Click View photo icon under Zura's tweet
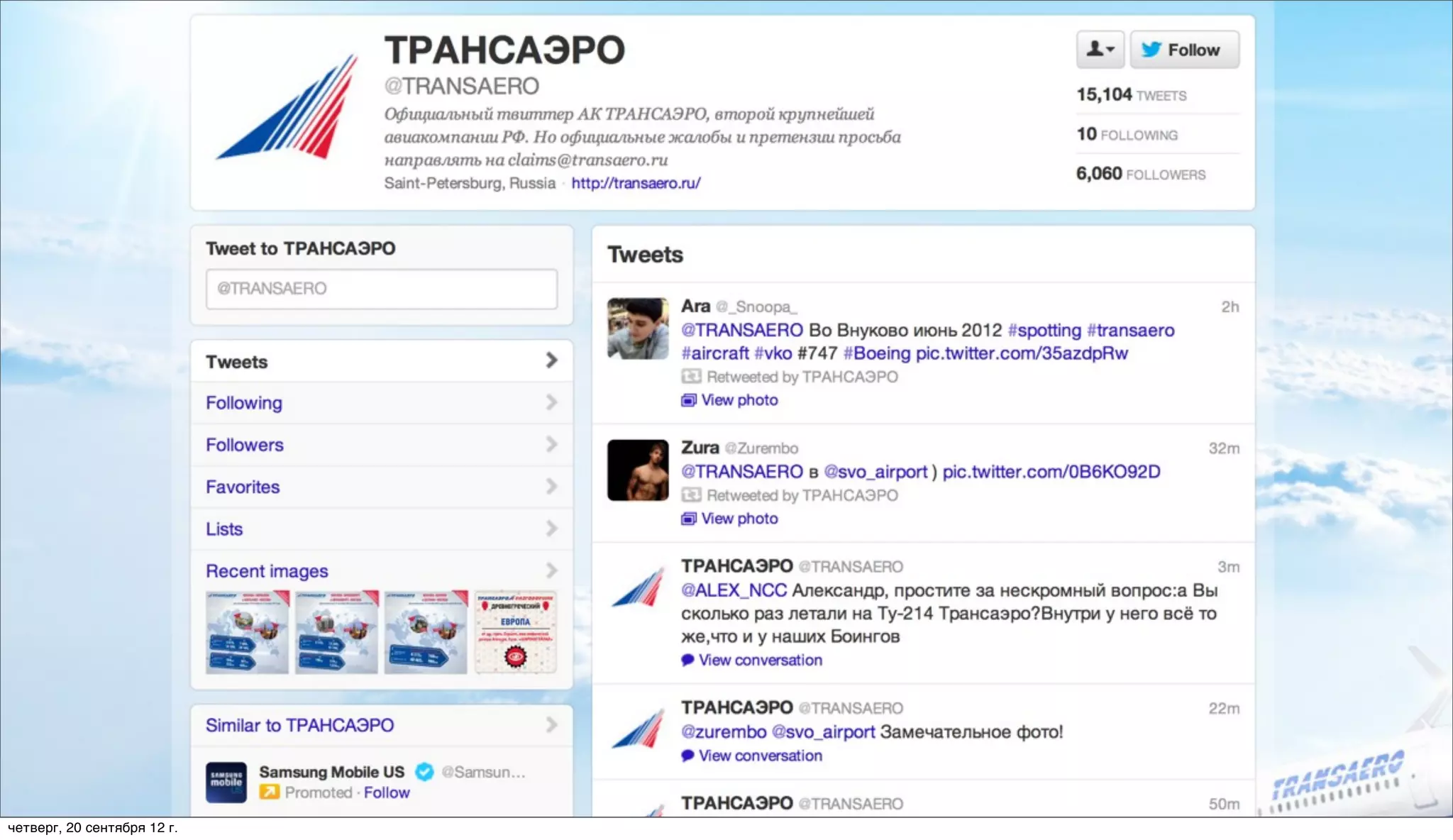 (x=688, y=519)
